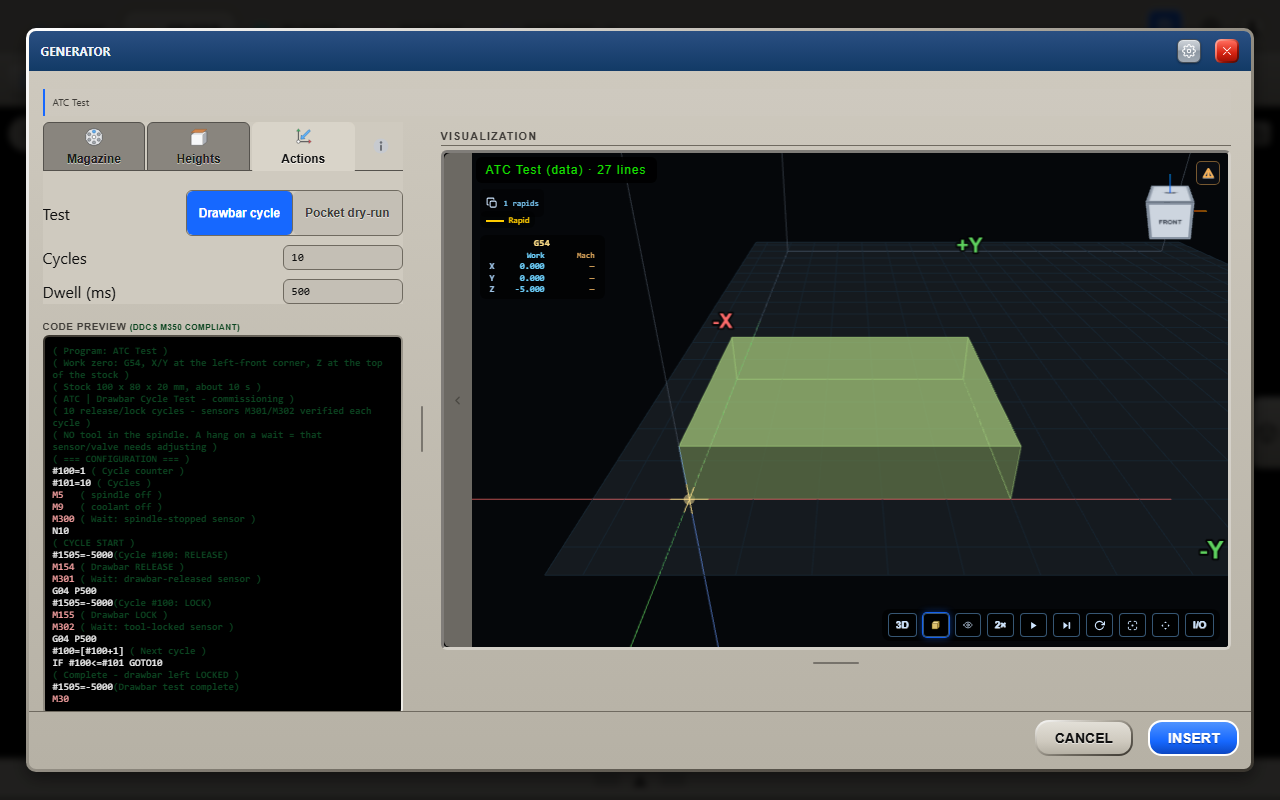This screenshot has height=800, width=1280.
Task: Toggle visibility with the eye icon
Action: [968, 625]
